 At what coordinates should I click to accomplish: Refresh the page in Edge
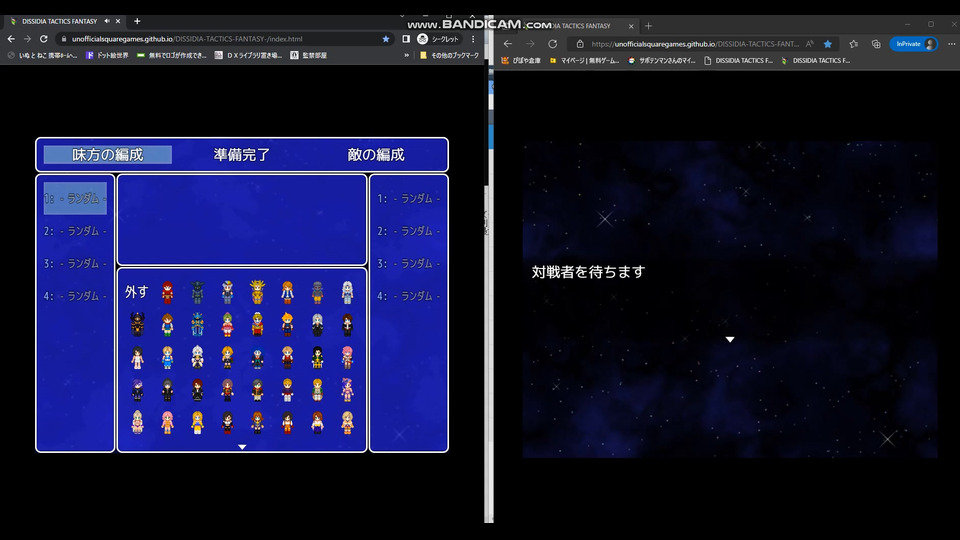tap(552, 43)
